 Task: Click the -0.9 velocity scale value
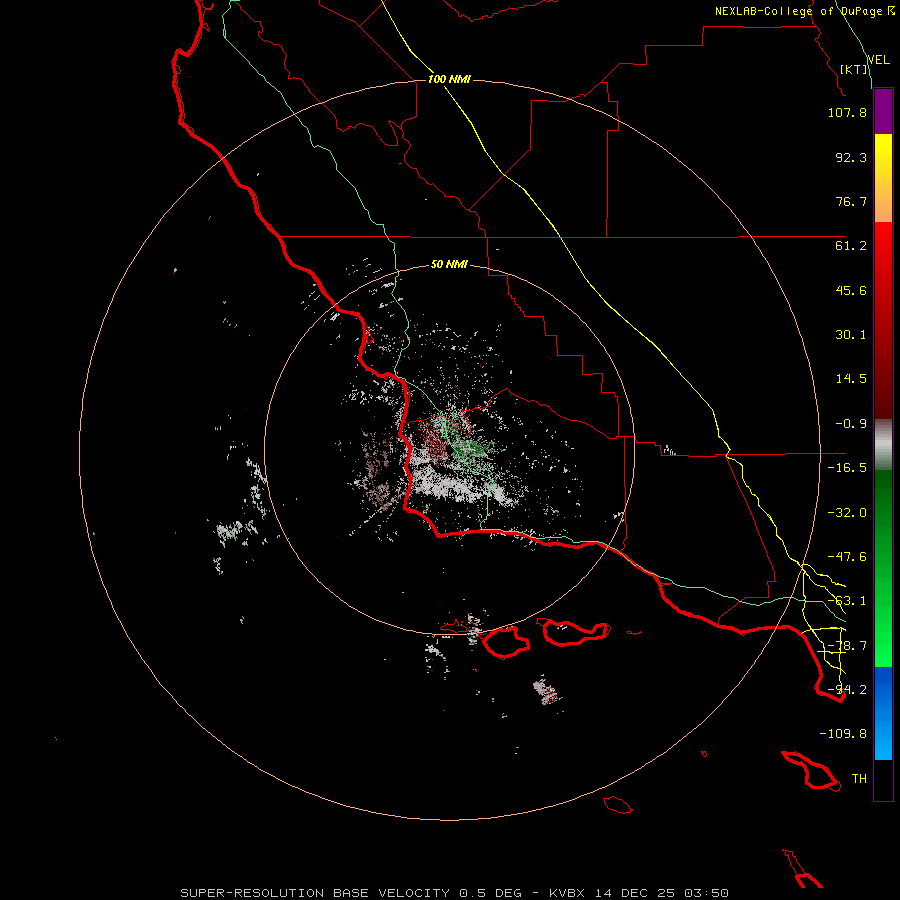(x=851, y=424)
